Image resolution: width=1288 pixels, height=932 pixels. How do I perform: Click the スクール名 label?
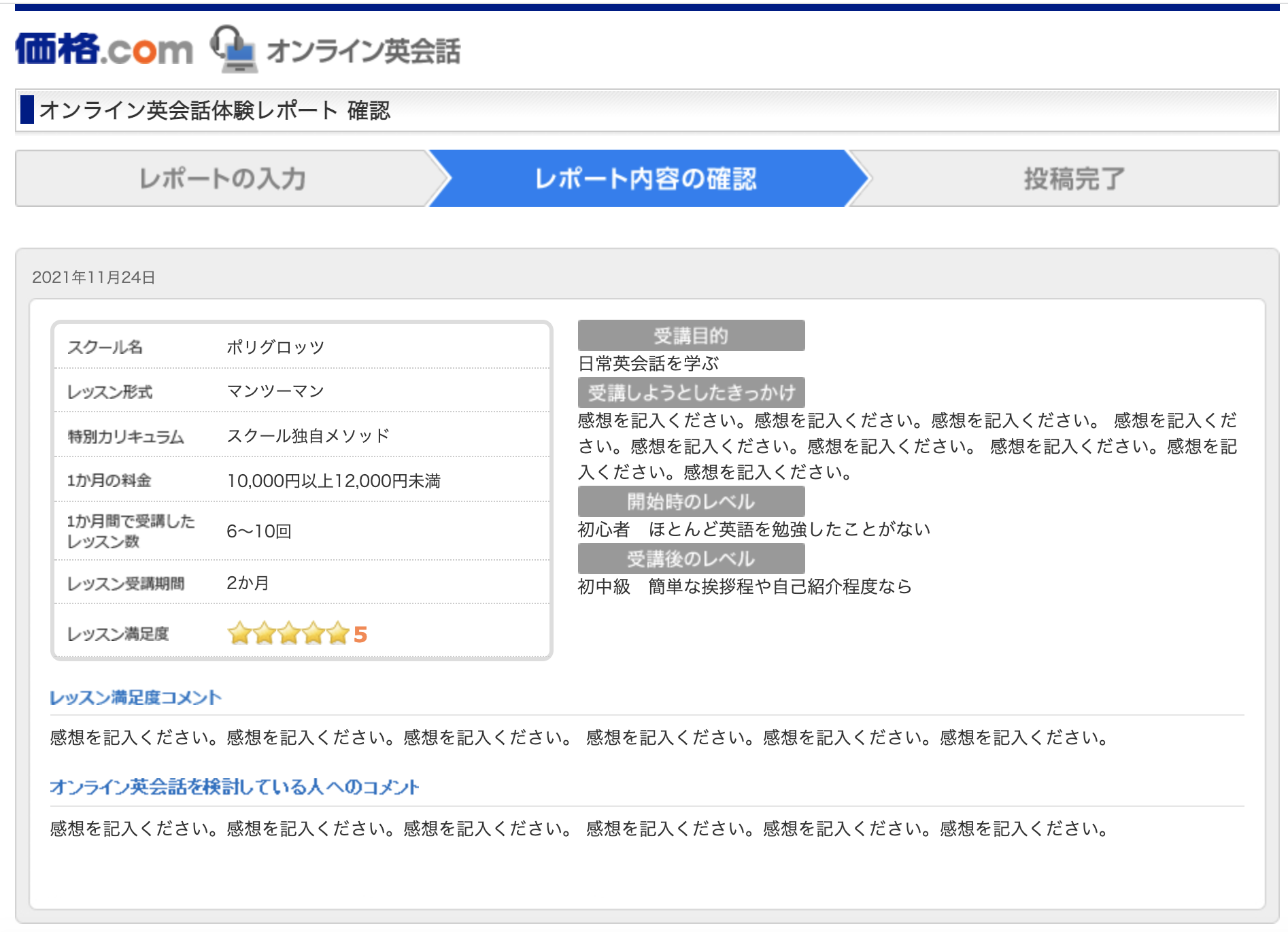click(x=105, y=347)
